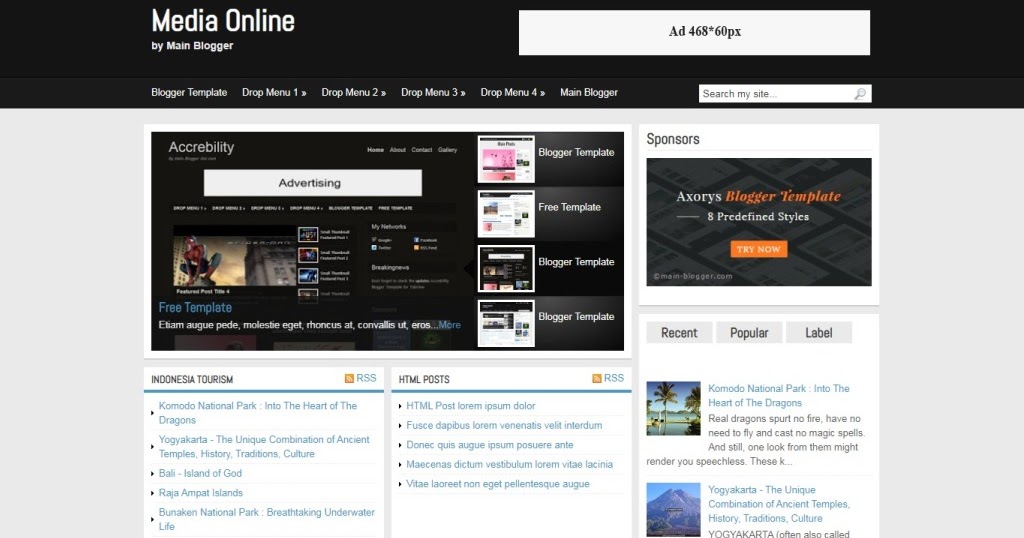This screenshot has width=1024, height=538.
Task: Open the Indonesia Tourism RSS feed icon
Action: click(349, 378)
